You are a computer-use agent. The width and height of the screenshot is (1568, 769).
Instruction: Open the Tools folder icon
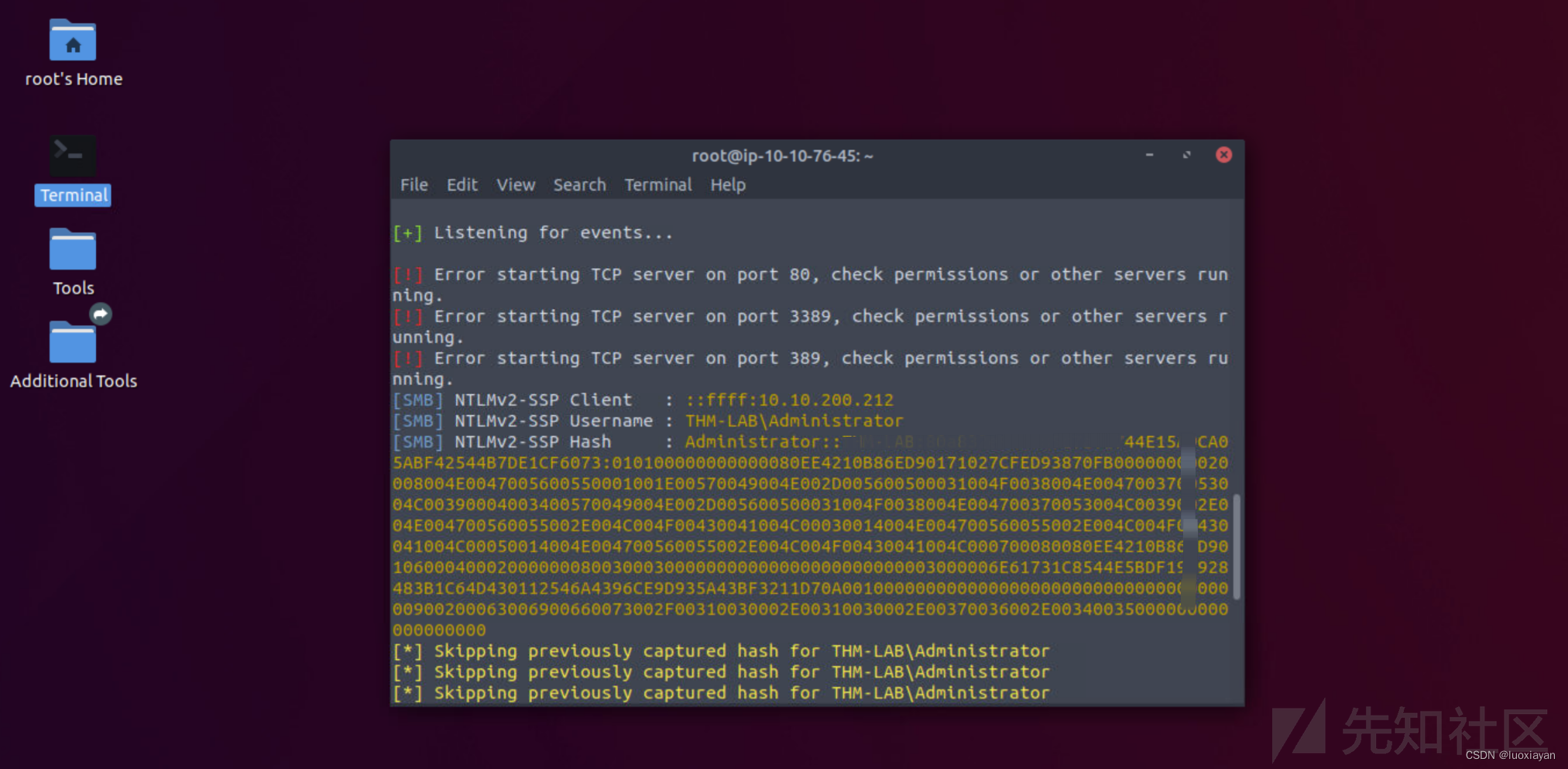tap(73, 249)
